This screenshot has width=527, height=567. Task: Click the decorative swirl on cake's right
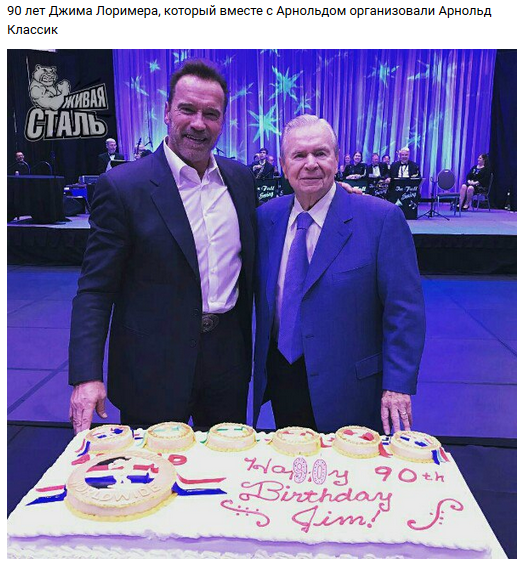point(434,515)
